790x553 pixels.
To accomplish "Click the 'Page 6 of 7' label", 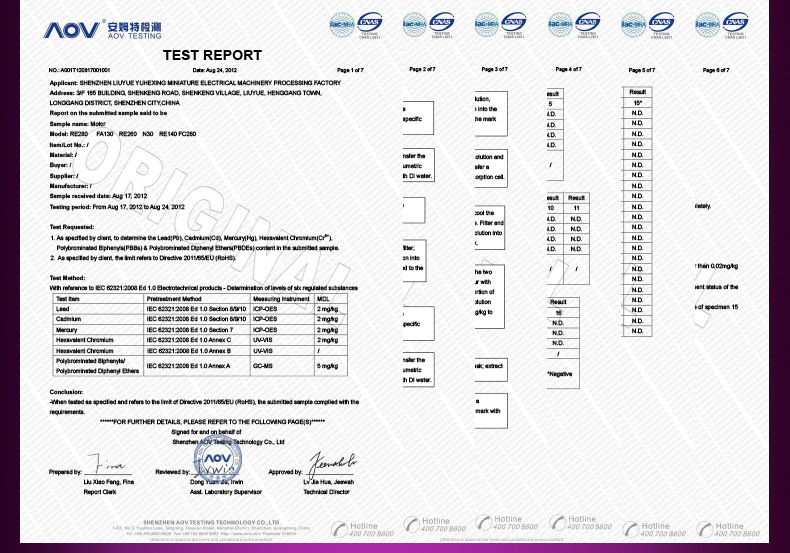I will tap(716, 71).
